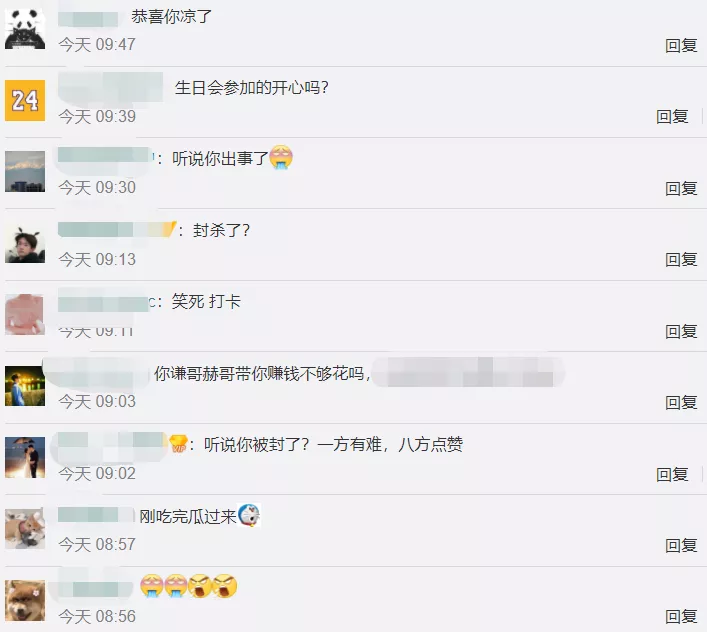Open the cloudy skyline avatar

(25, 172)
